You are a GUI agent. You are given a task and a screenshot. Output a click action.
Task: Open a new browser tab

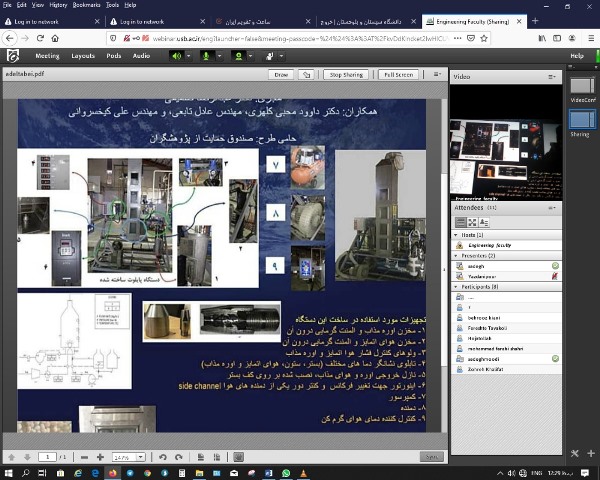[535, 21]
